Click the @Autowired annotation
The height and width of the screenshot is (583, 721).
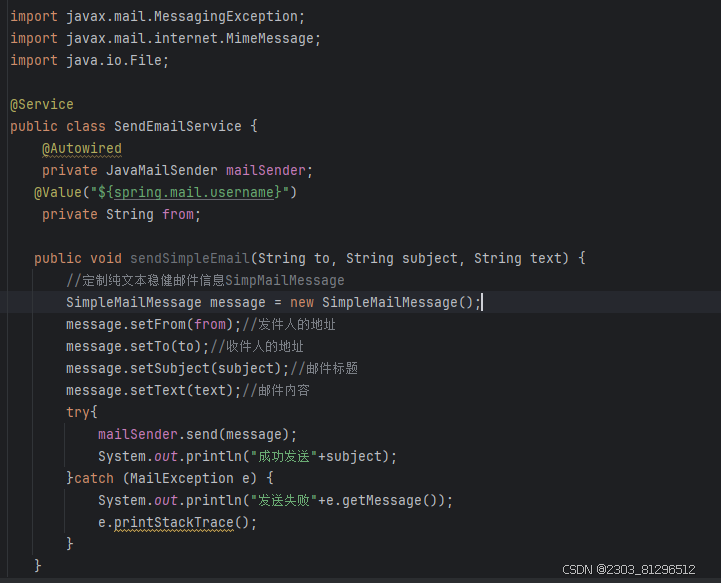pyautogui.click(x=81, y=149)
